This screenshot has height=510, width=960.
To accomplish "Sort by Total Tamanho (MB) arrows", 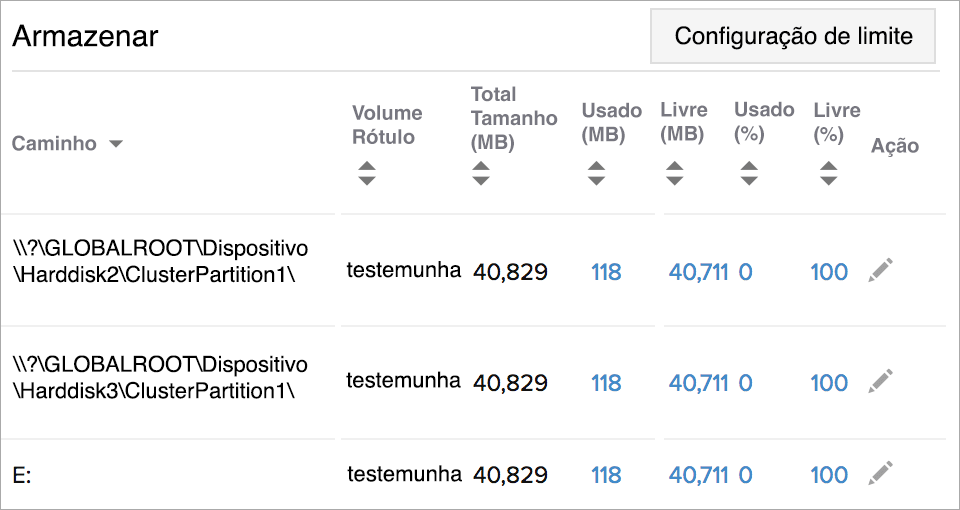I will [x=481, y=173].
